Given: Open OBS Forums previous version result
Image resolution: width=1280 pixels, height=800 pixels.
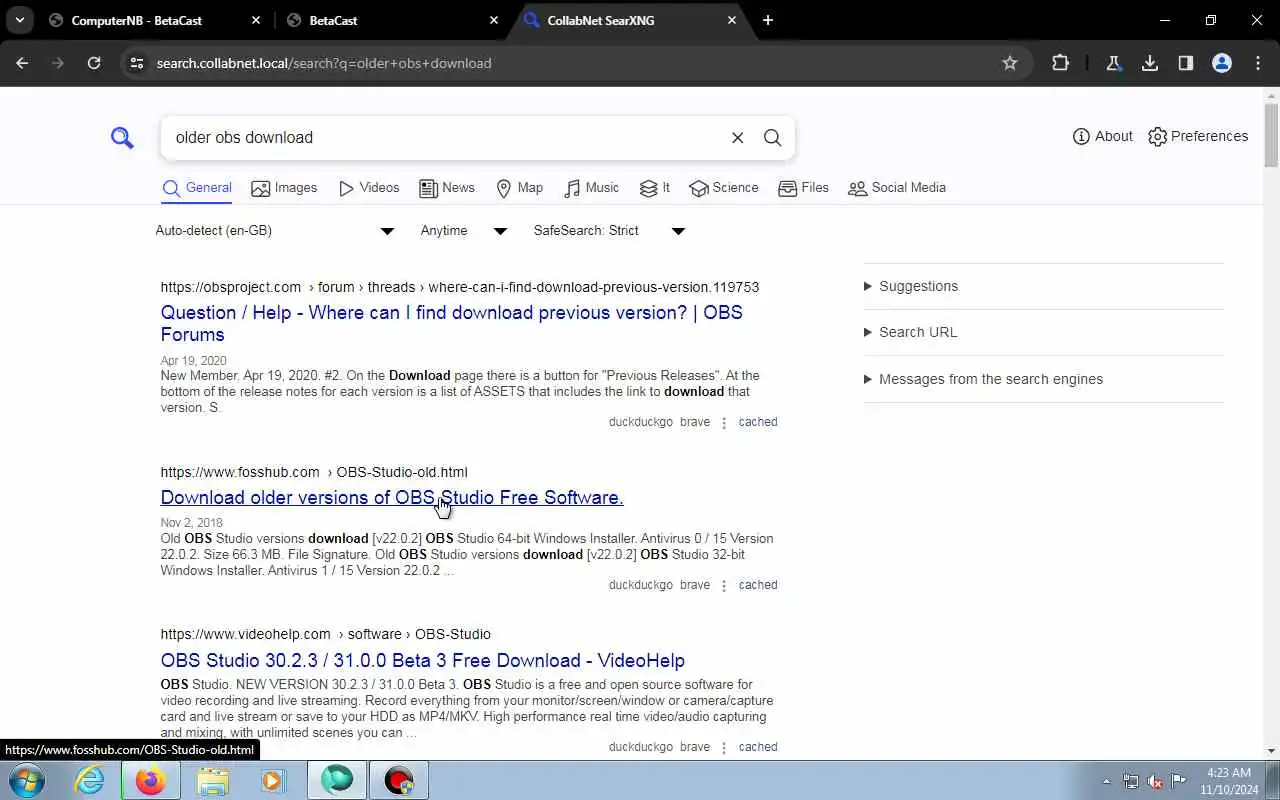Looking at the screenshot, I should 451,323.
